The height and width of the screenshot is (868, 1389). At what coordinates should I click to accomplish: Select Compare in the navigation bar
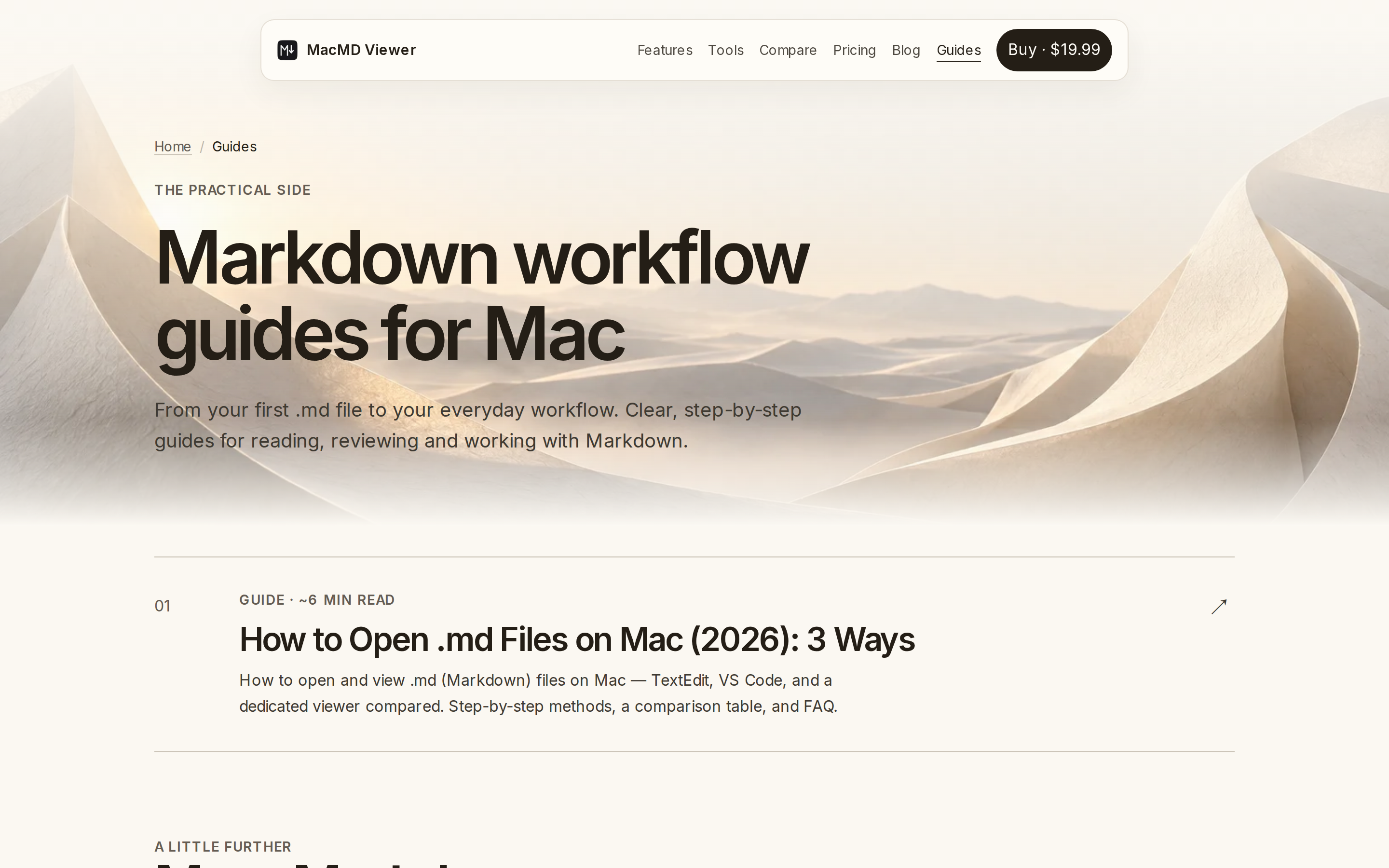pyautogui.click(x=788, y=50)
